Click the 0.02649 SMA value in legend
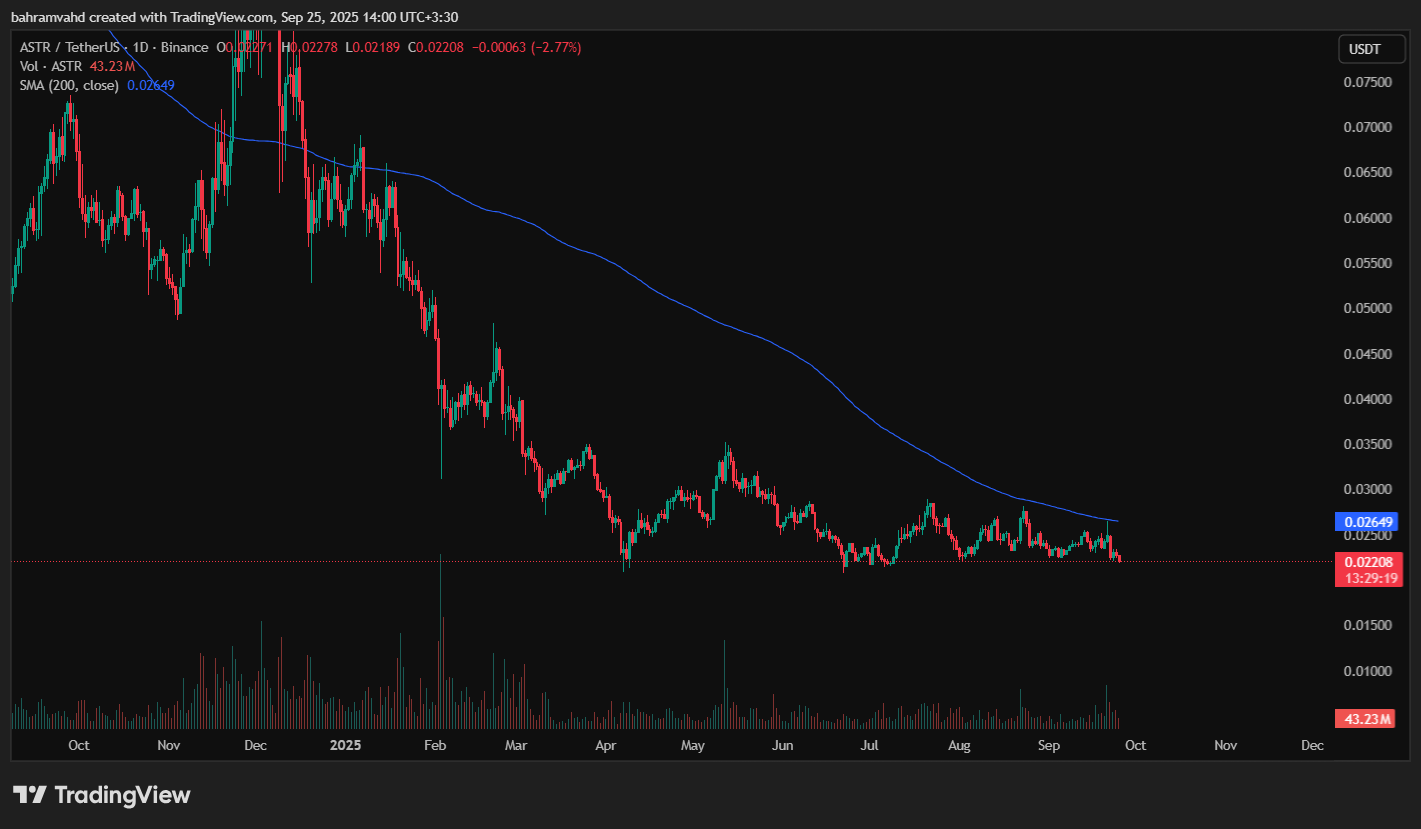This screenshot has width=1421, height=829. (x=150, y=86)
